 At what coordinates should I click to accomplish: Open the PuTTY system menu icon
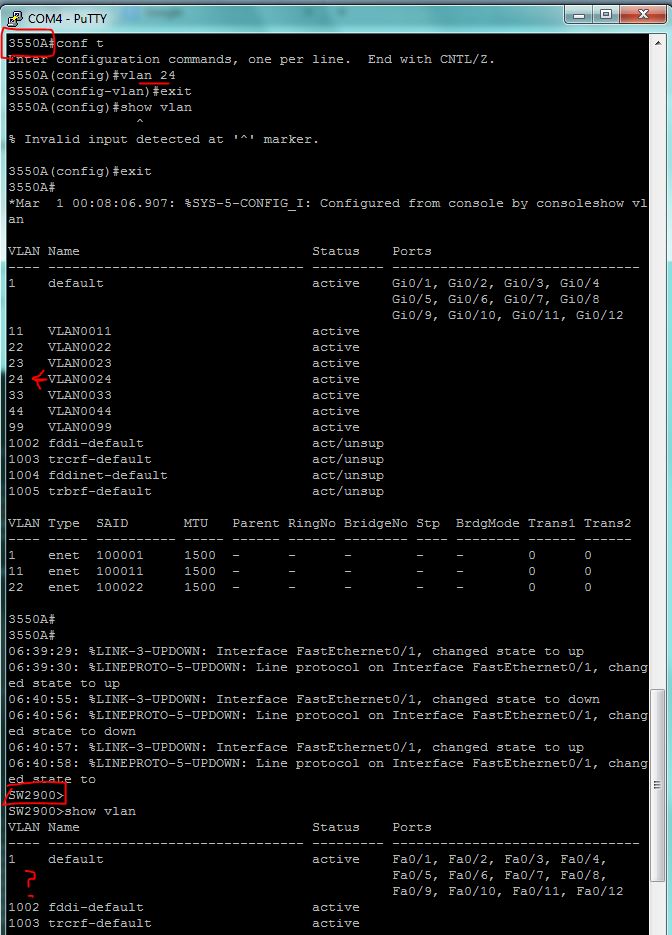[14, 18]
